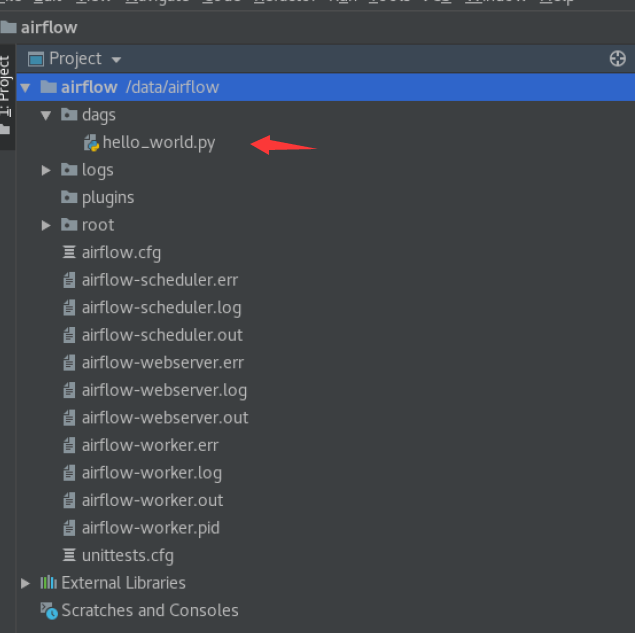Screen dimensions: 635x633
Task: Click the plugins folder icon
Action: pyautogui.click(x=69, y=198)
